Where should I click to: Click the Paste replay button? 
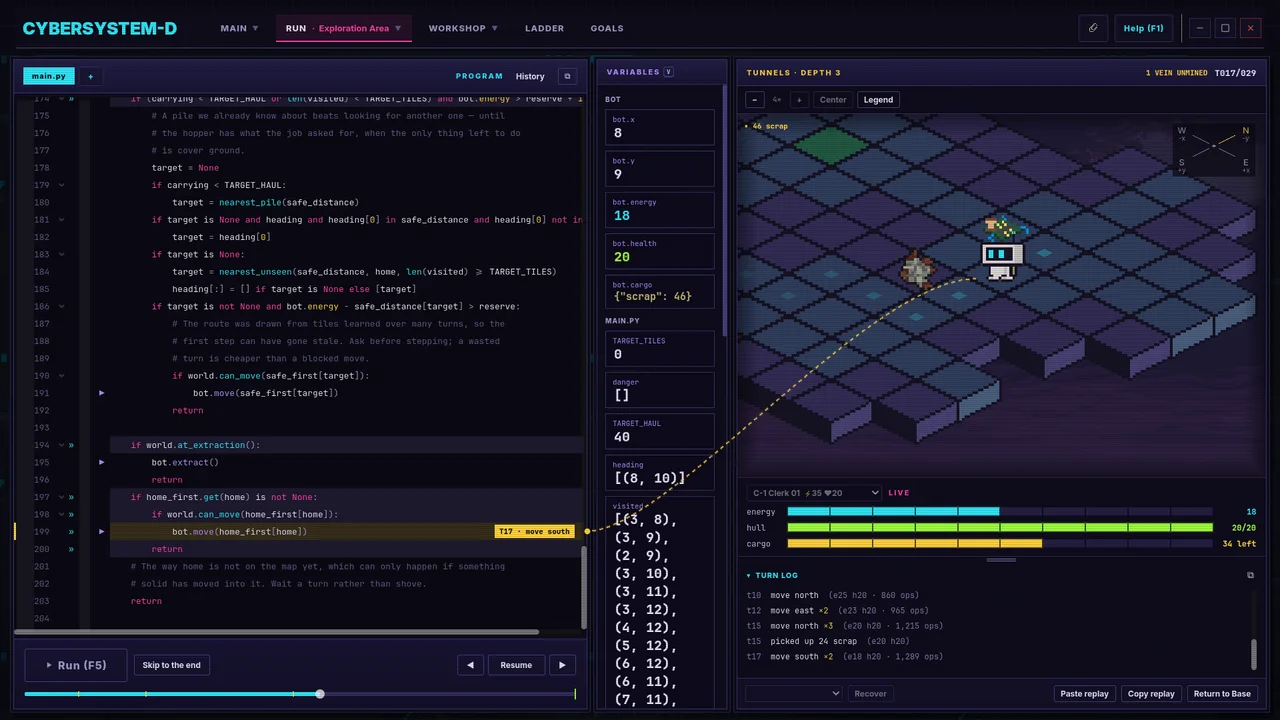1084,693
